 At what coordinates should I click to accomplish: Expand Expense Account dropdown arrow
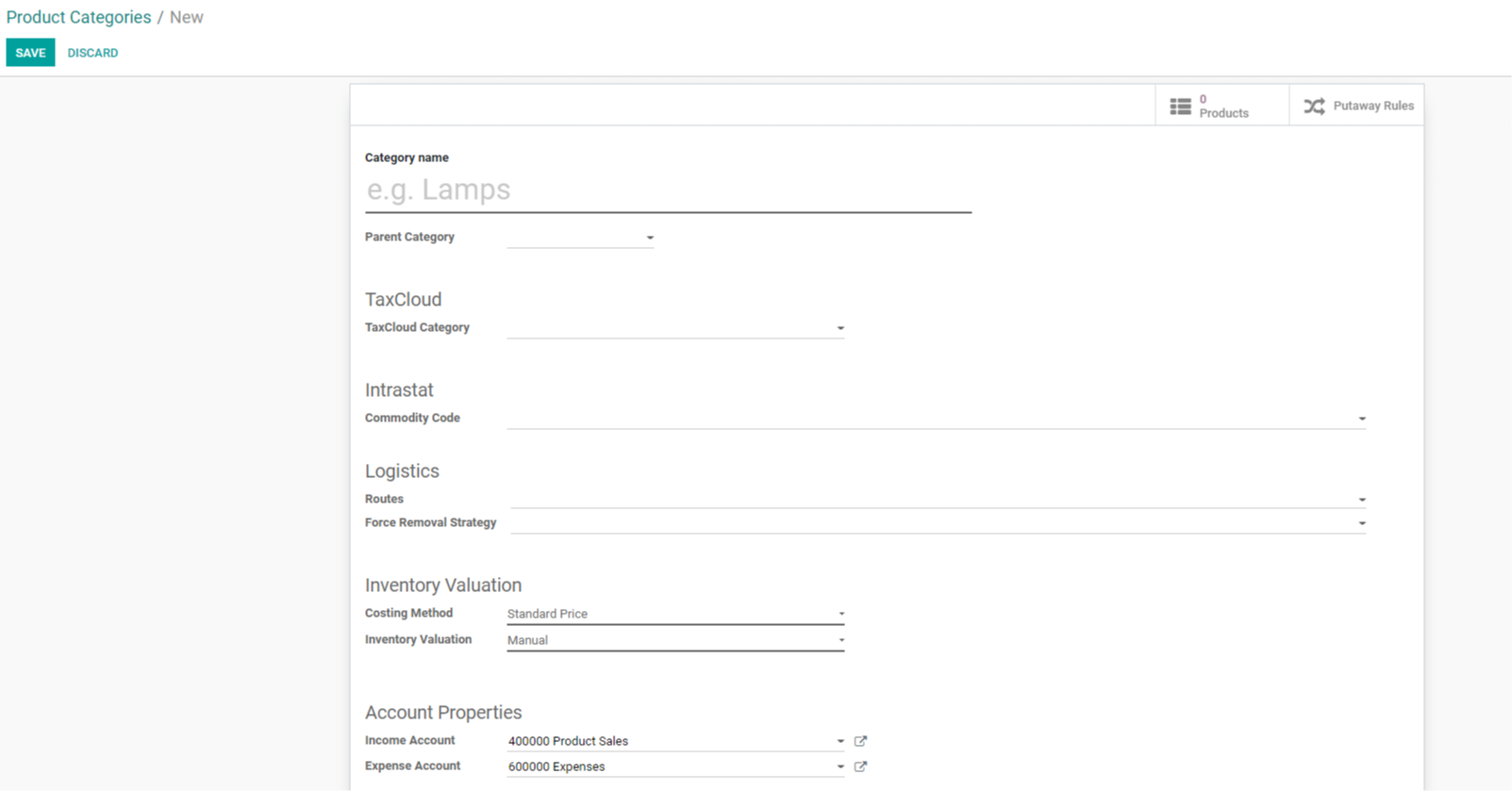click(840, 766)
